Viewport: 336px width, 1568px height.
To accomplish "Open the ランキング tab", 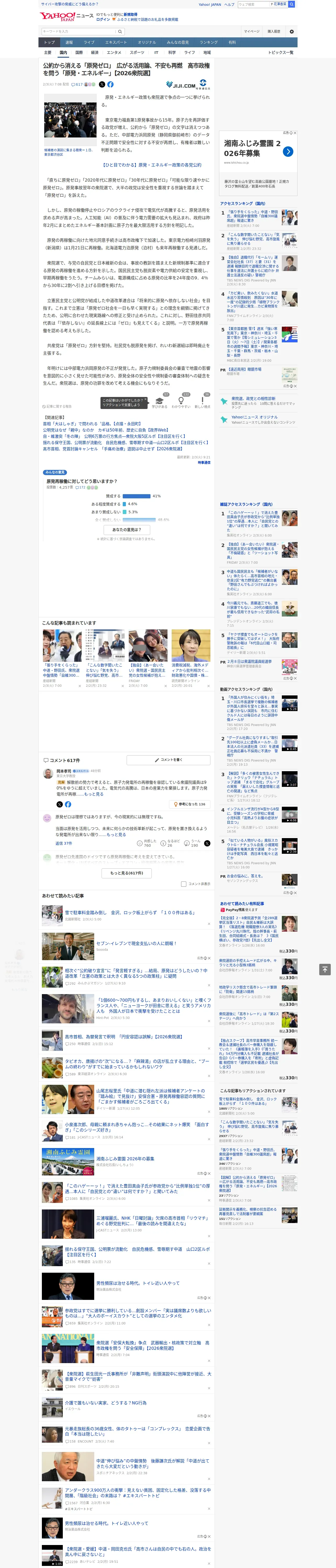I will [209, 42].
